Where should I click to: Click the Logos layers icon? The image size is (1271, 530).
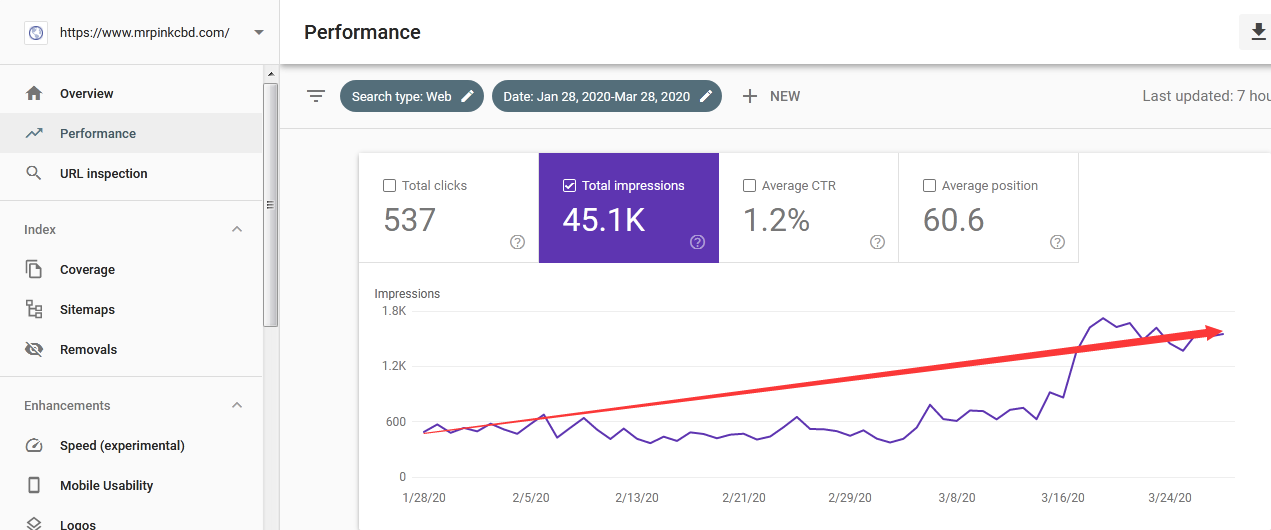34,523
